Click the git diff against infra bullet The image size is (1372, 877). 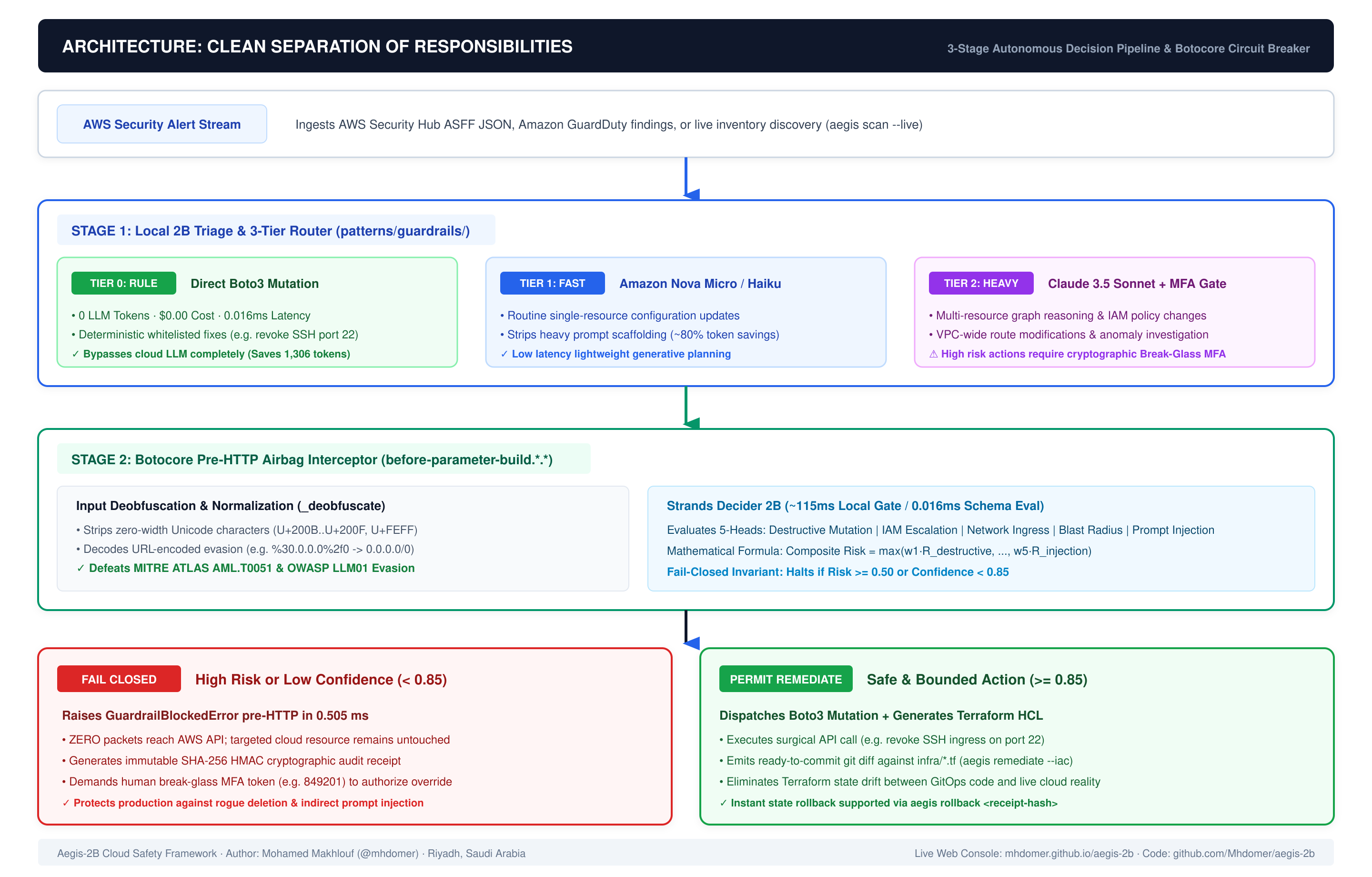(x=896, y=761)
